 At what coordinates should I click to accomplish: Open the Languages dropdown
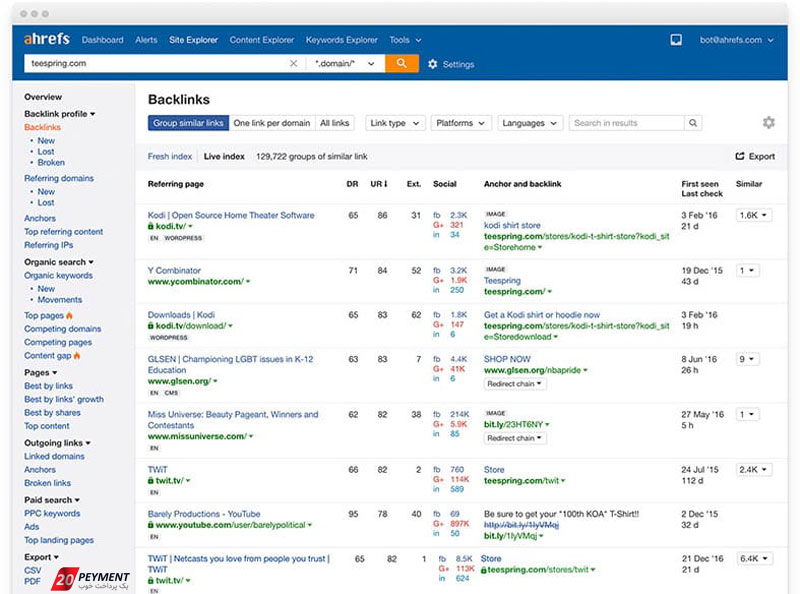[530, 123]
